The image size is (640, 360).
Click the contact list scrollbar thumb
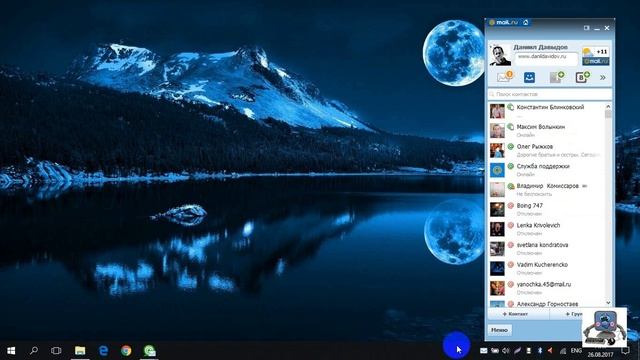point(608,114)
